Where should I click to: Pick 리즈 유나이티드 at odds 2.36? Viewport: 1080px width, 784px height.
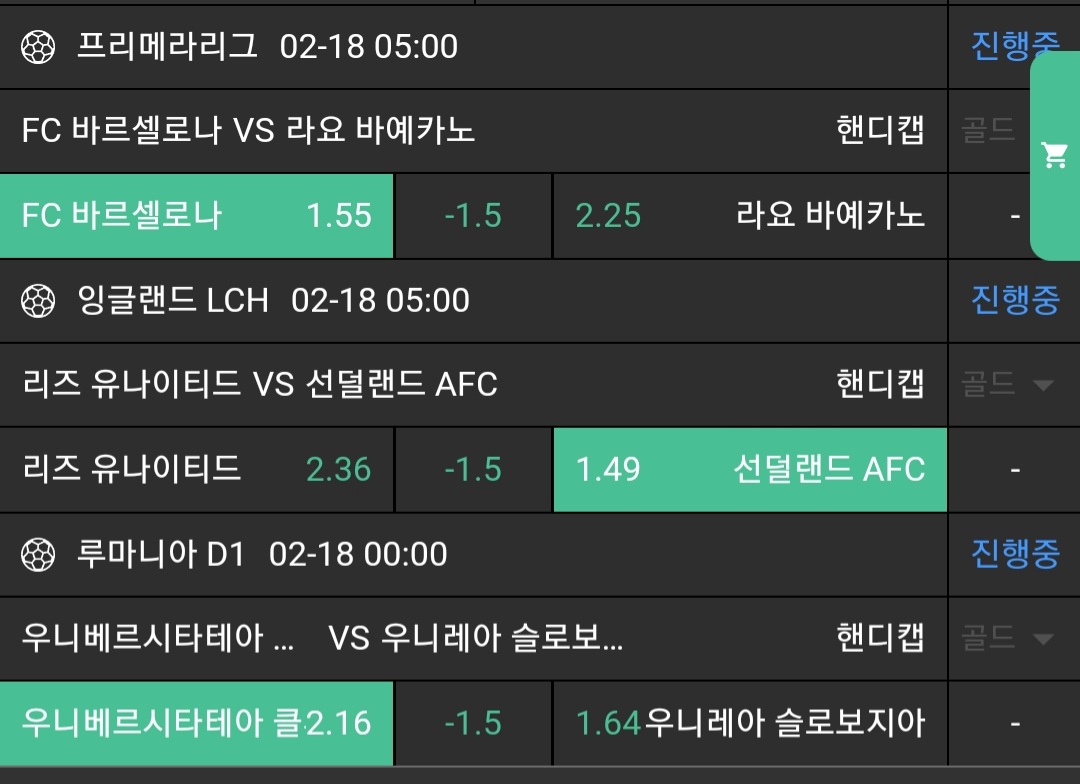(x=197, y=470)
